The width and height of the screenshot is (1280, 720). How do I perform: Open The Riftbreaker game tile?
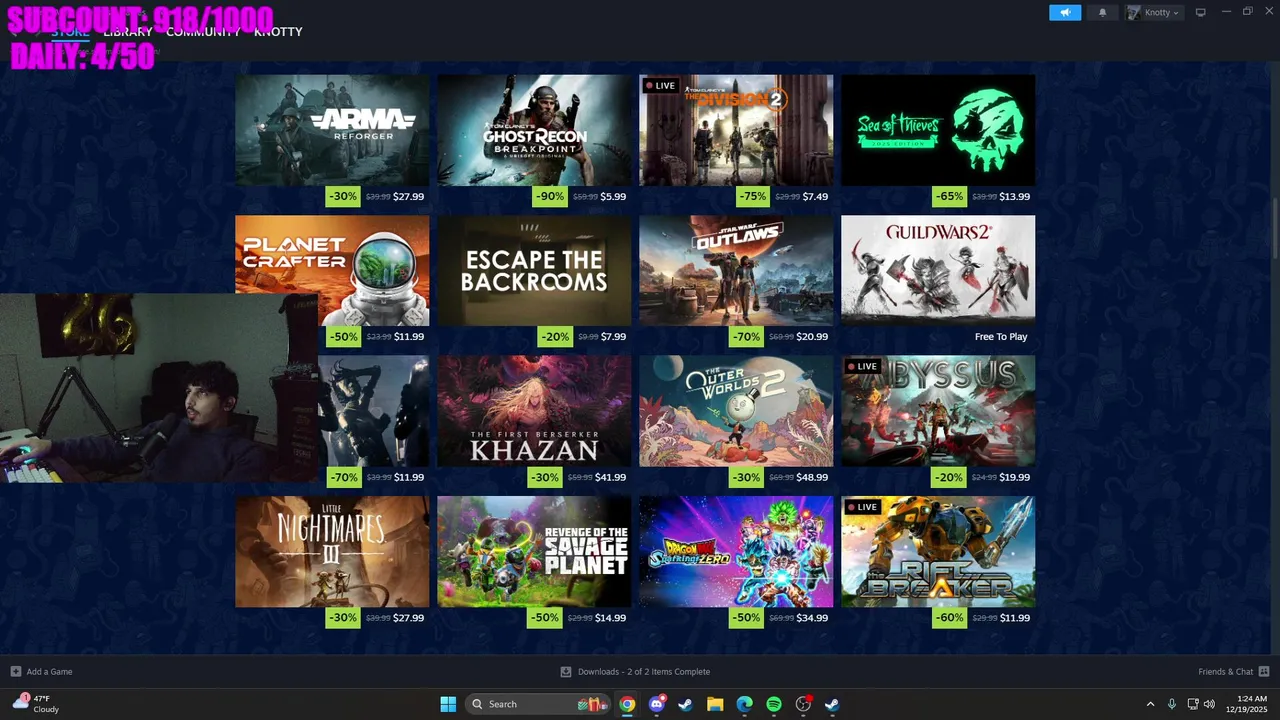point(938,552)
